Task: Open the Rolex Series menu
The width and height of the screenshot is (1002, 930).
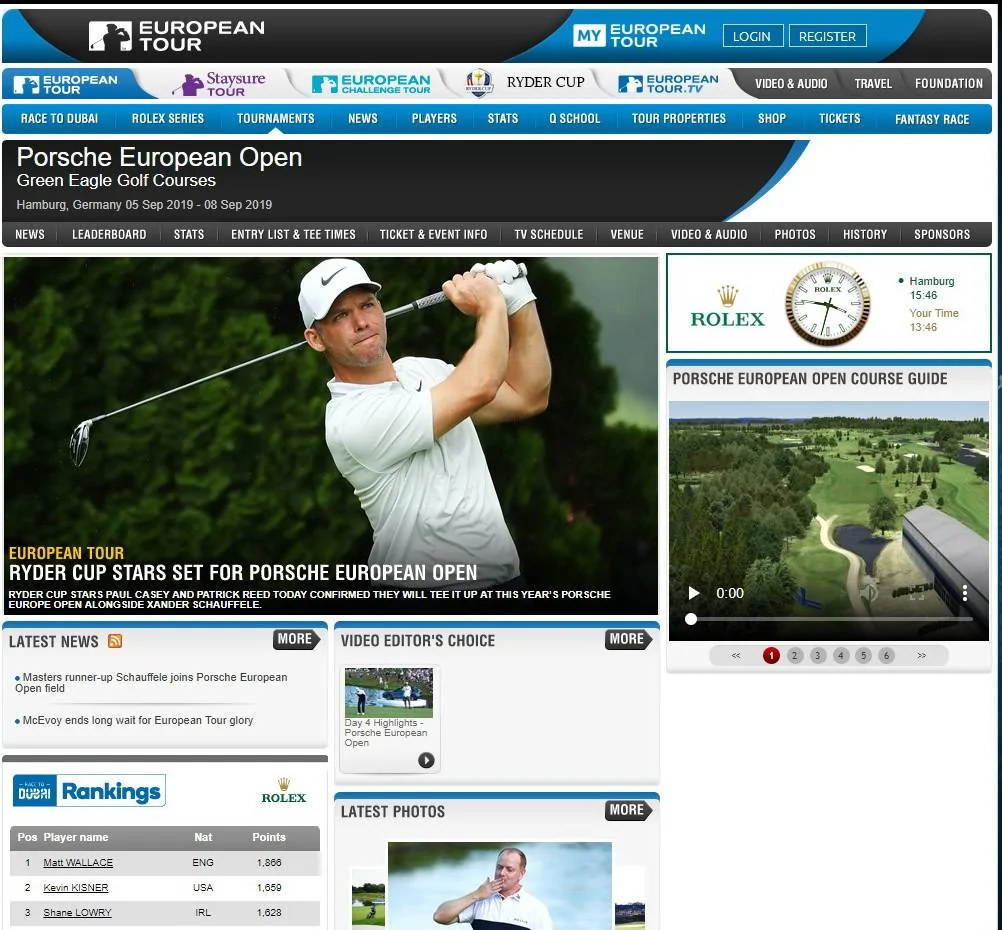Action: point(167,119)
